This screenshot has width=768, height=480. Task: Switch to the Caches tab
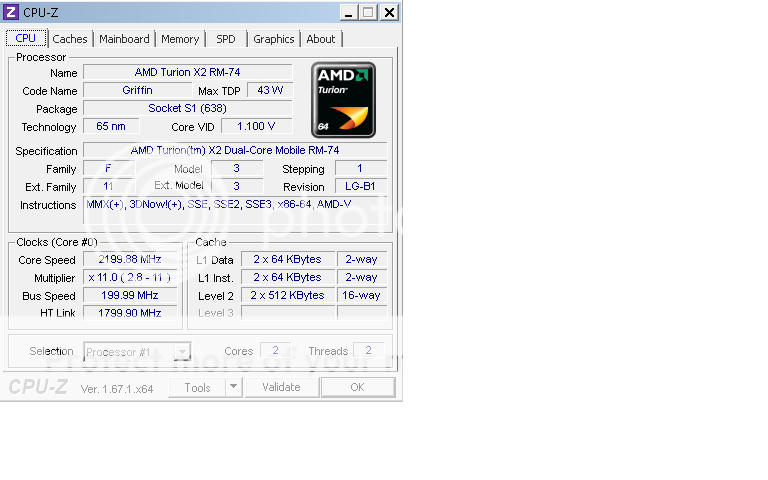tap(70, 39)
